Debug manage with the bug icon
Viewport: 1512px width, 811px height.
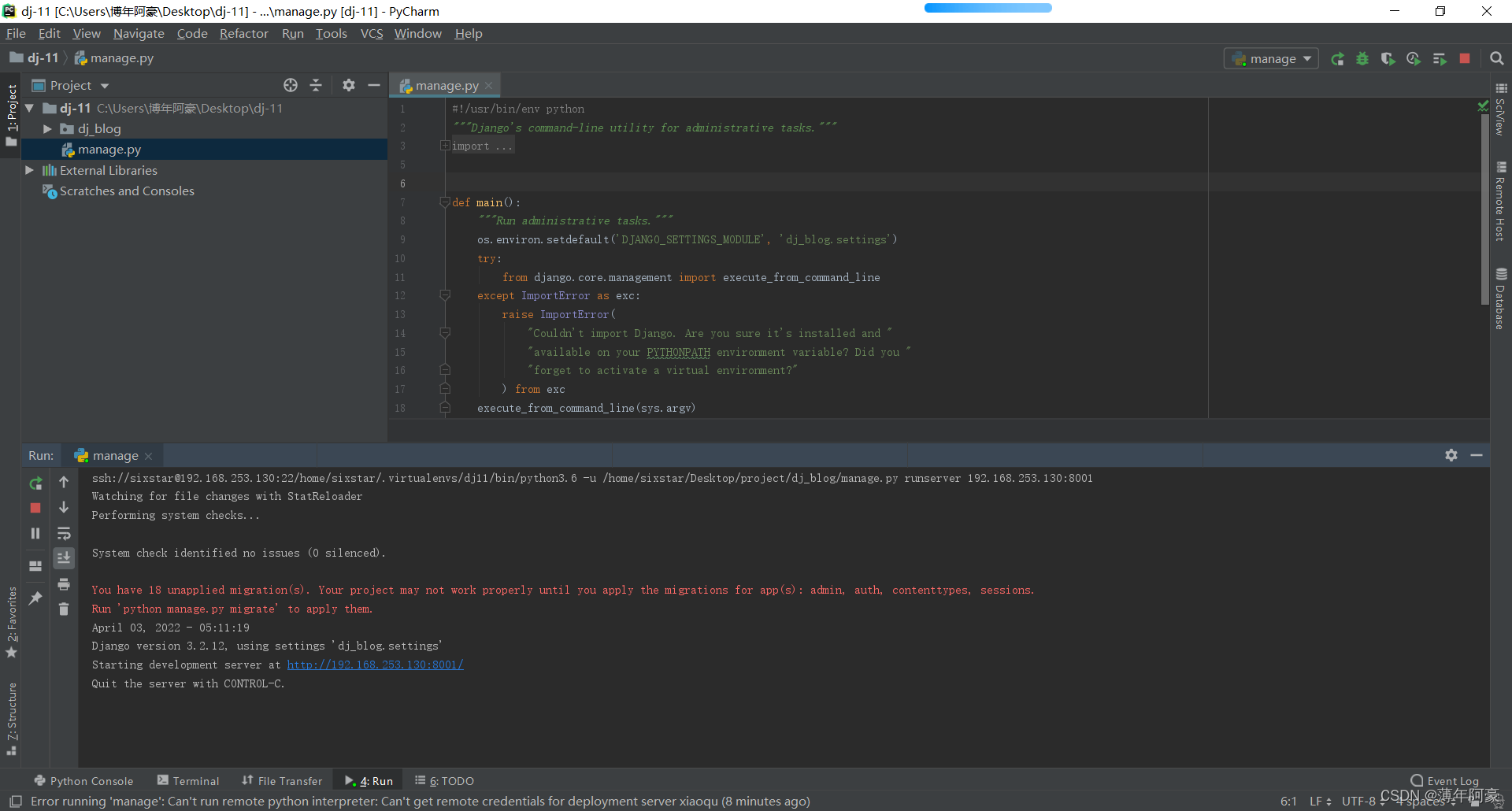coord(1362,59)
